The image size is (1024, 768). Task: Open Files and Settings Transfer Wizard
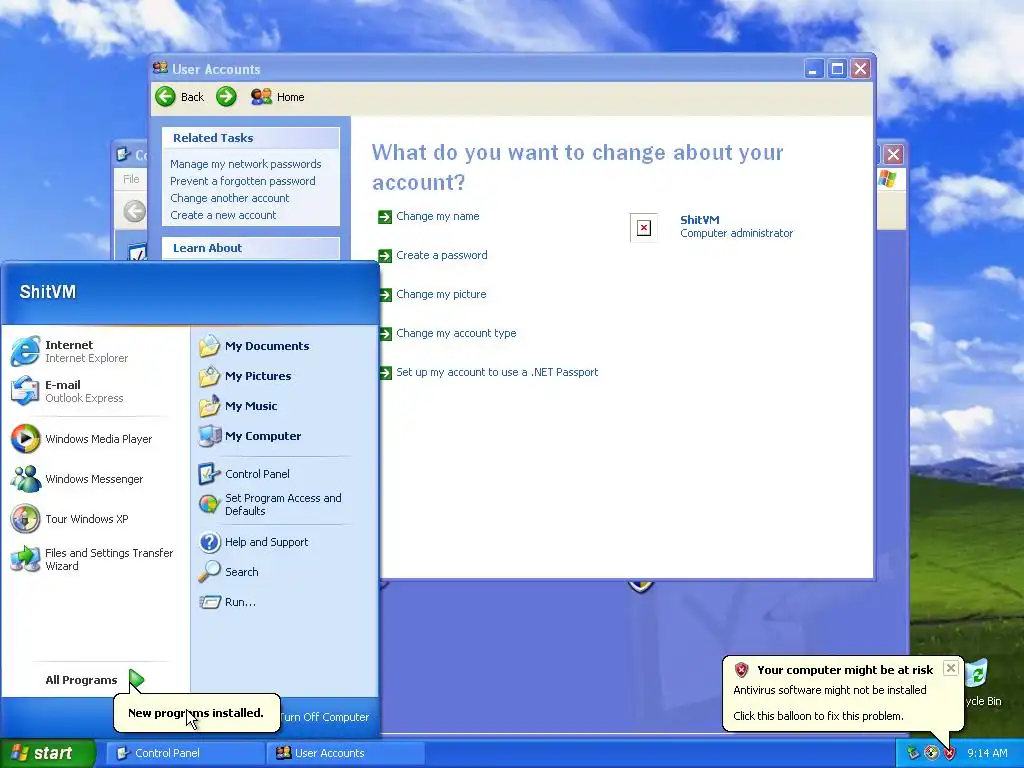point(95,559)
